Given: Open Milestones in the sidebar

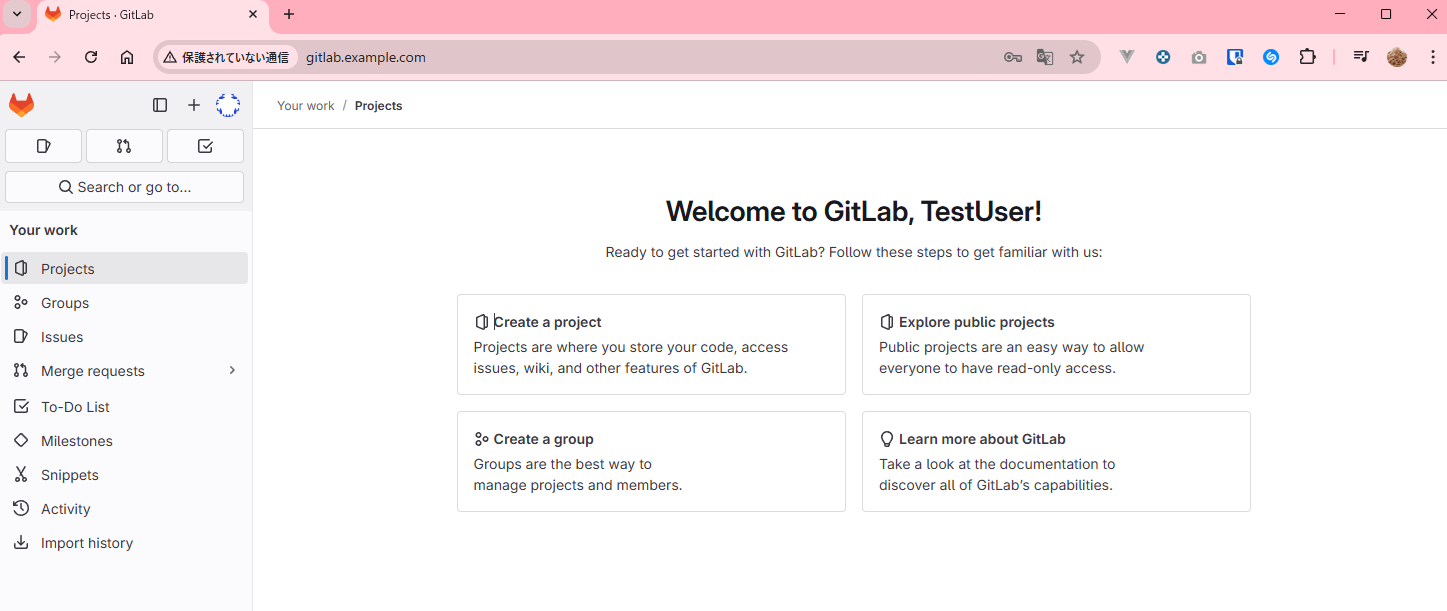Looking at the screenshot, I should tap(126, 441).
